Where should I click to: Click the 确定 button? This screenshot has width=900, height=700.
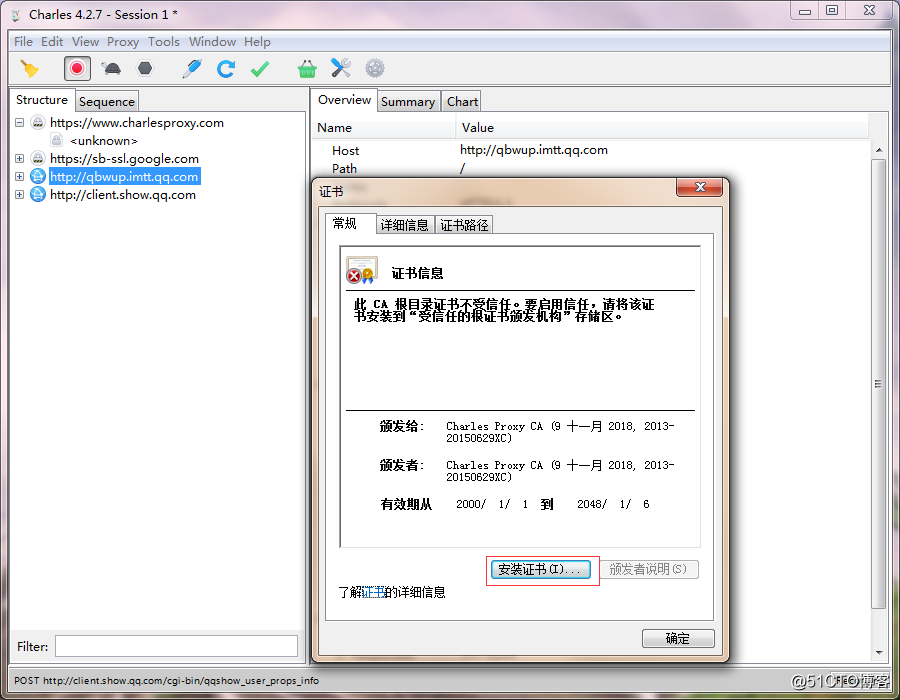pyautogui.click(x=678, y=638)
